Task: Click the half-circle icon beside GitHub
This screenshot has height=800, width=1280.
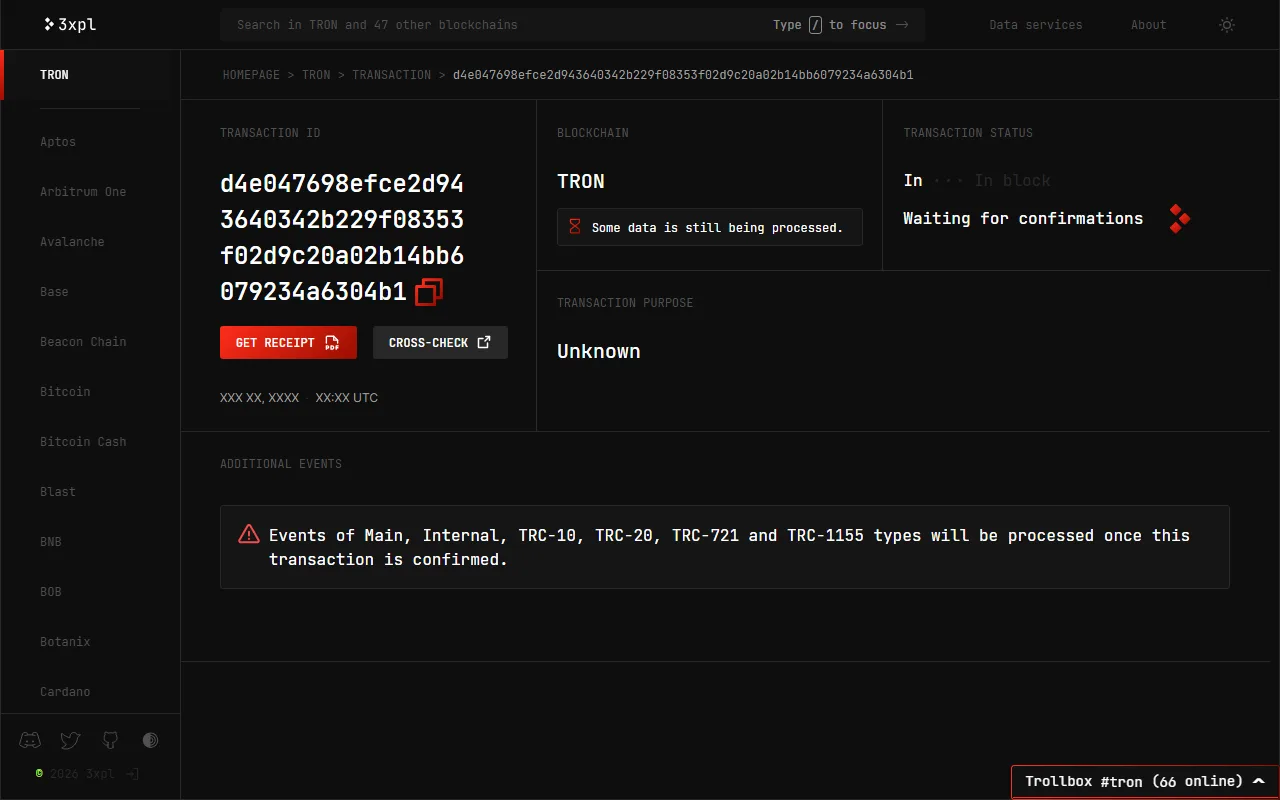Action: click(x=150, y=740)
